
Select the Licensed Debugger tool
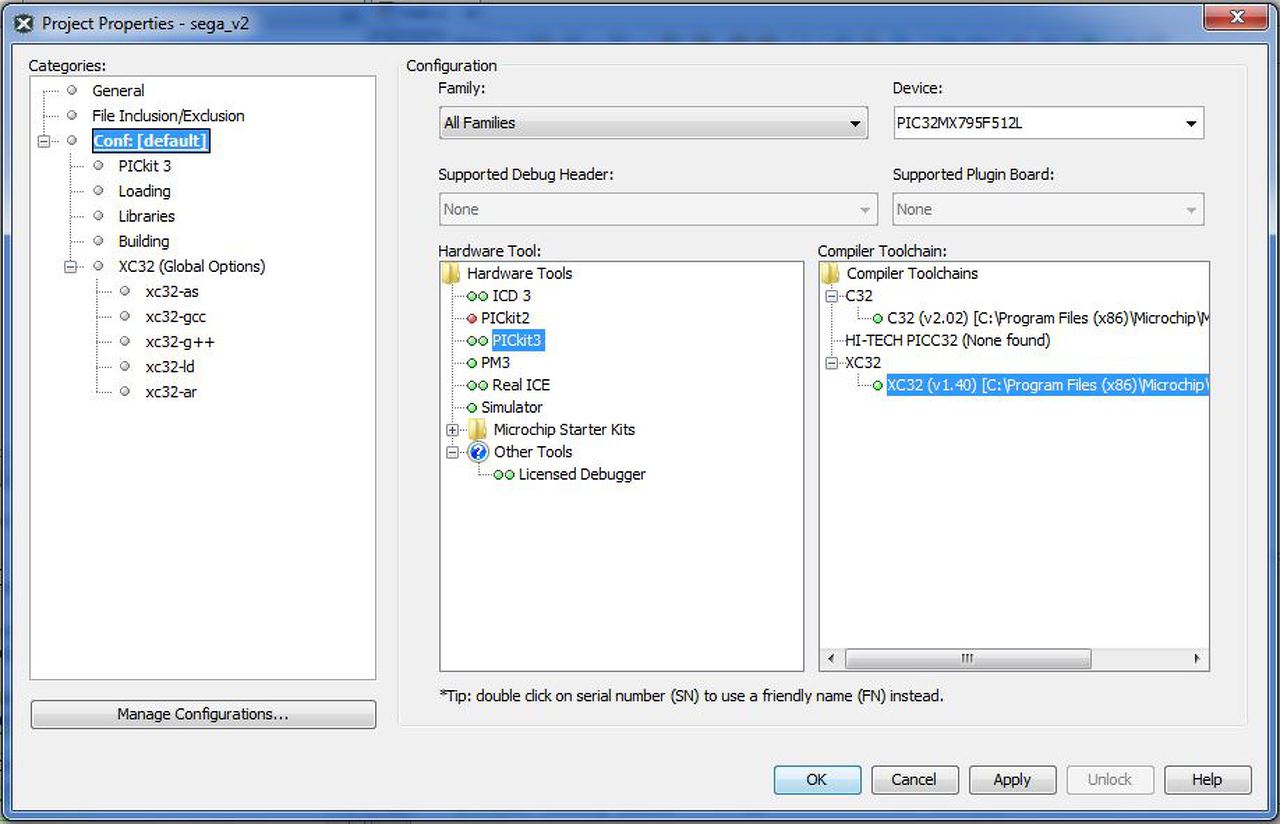pyautogui.click(x=582, y=474)
